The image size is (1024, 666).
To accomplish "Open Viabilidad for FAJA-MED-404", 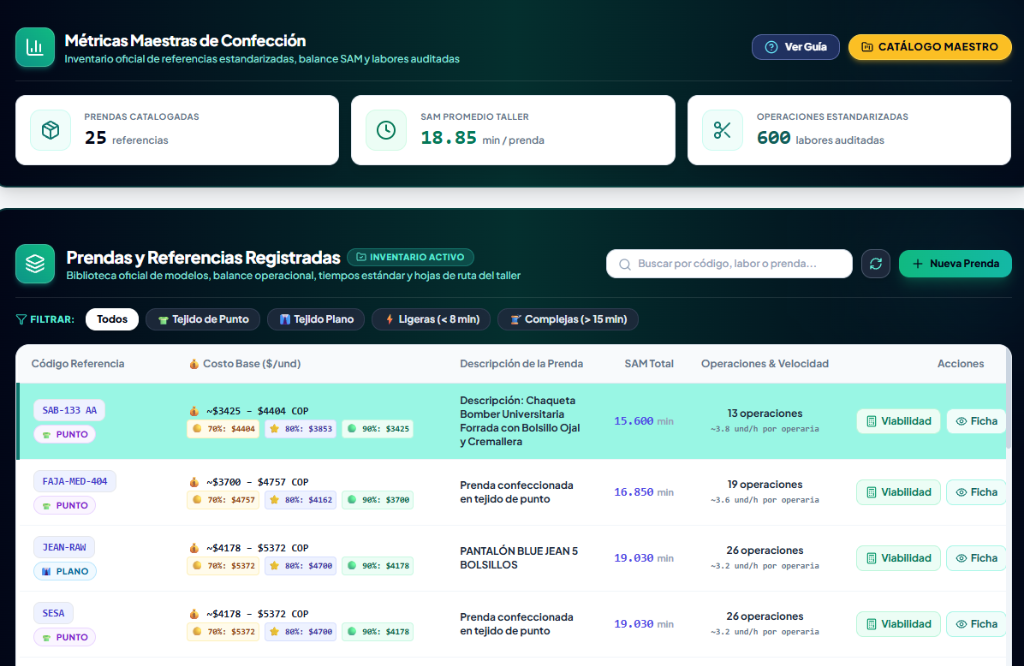I will (899, 492).
